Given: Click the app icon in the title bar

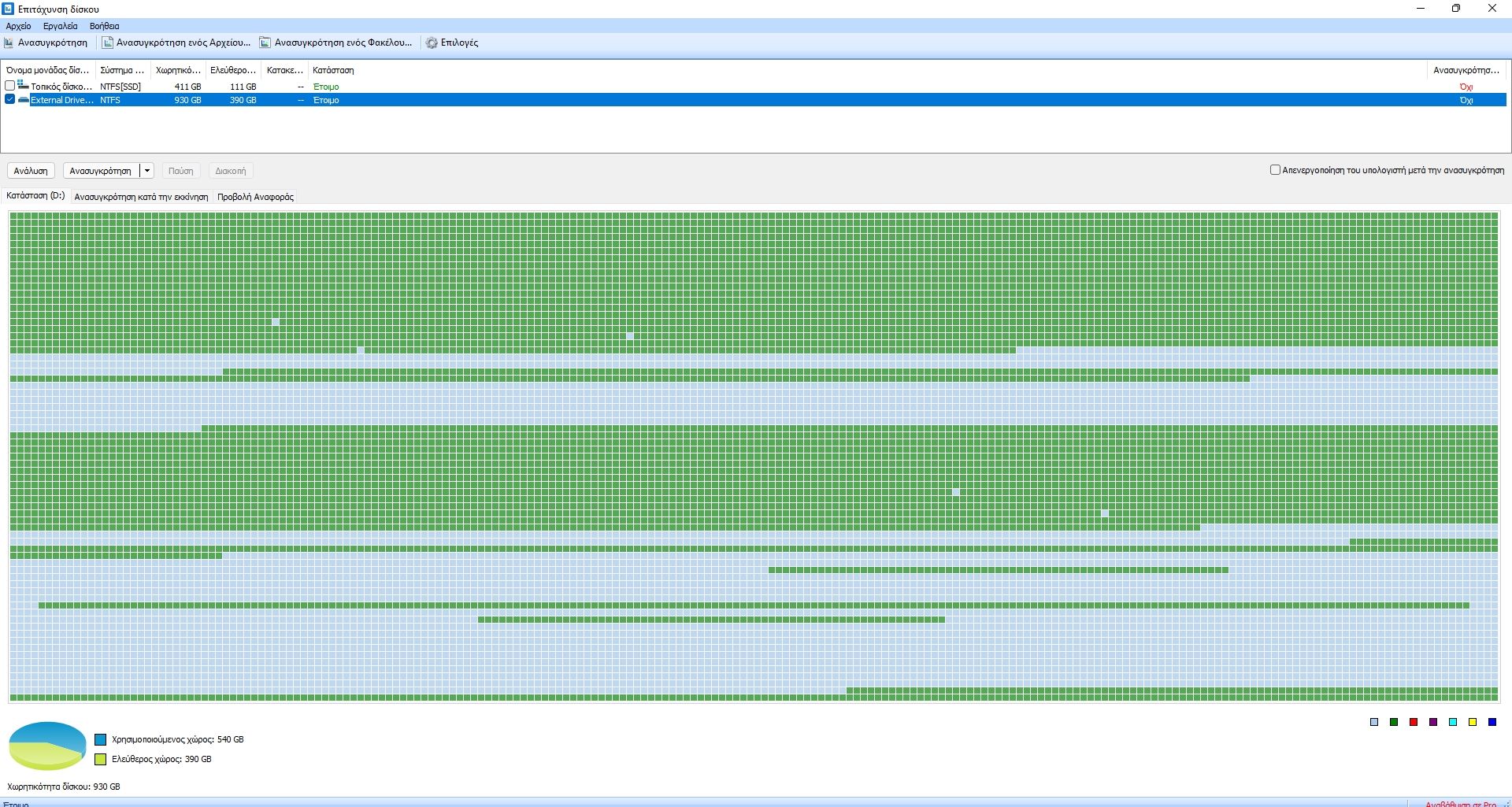Looking at the screenshot, I should pyautogui.click(x=8, y=9).
